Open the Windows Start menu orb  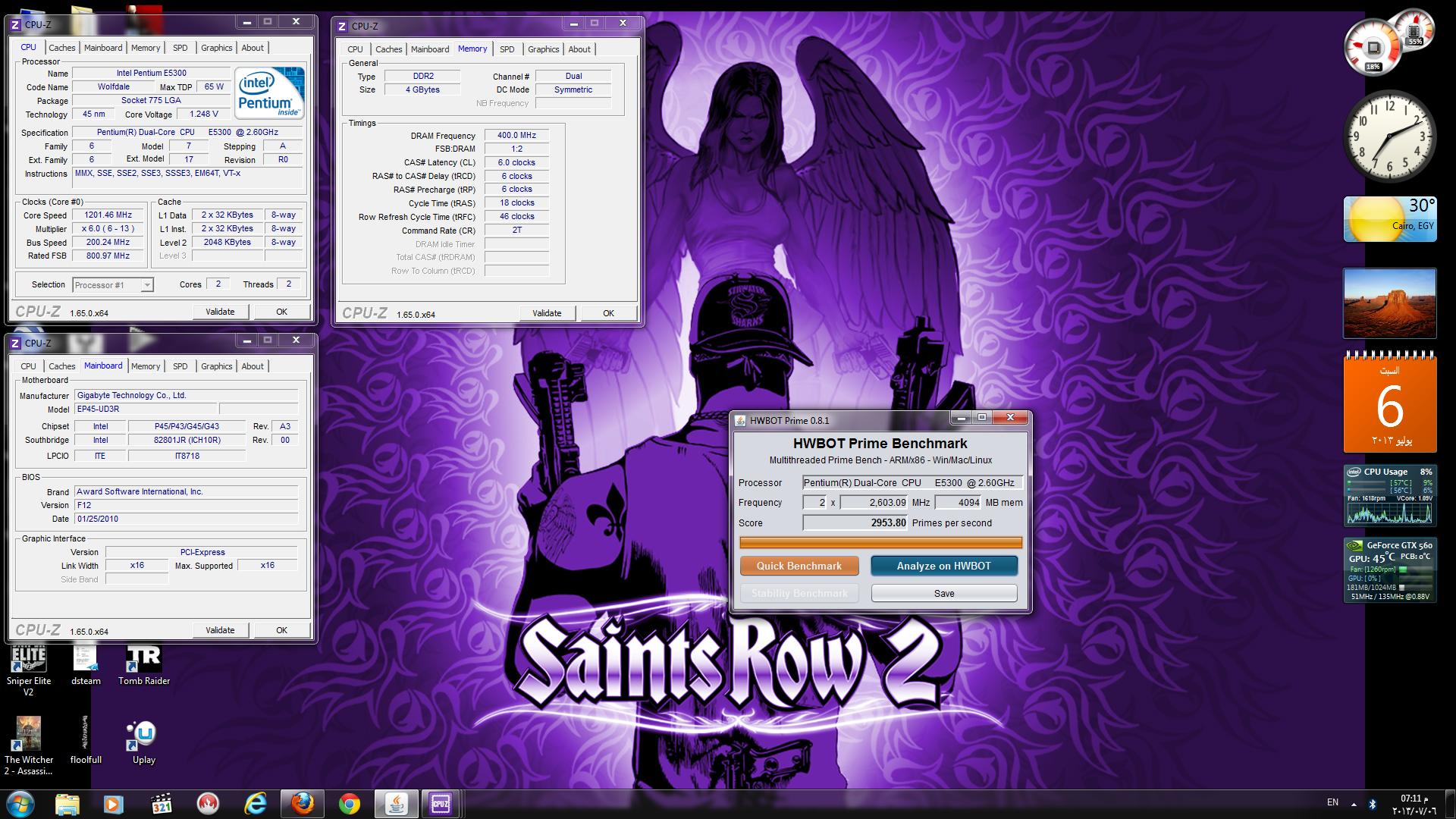coord(20,804)
